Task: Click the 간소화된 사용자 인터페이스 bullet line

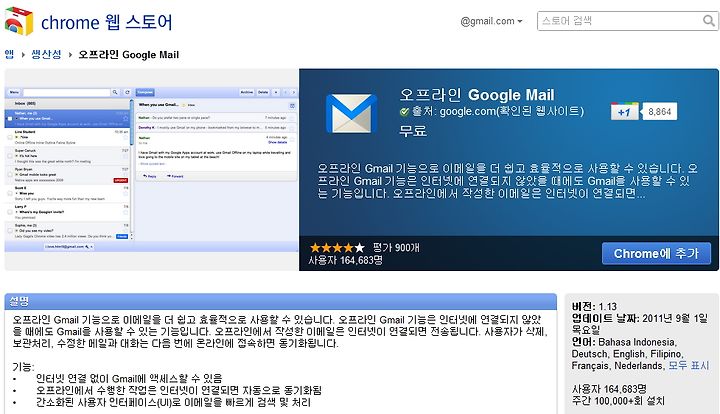Action: point(173,403)
